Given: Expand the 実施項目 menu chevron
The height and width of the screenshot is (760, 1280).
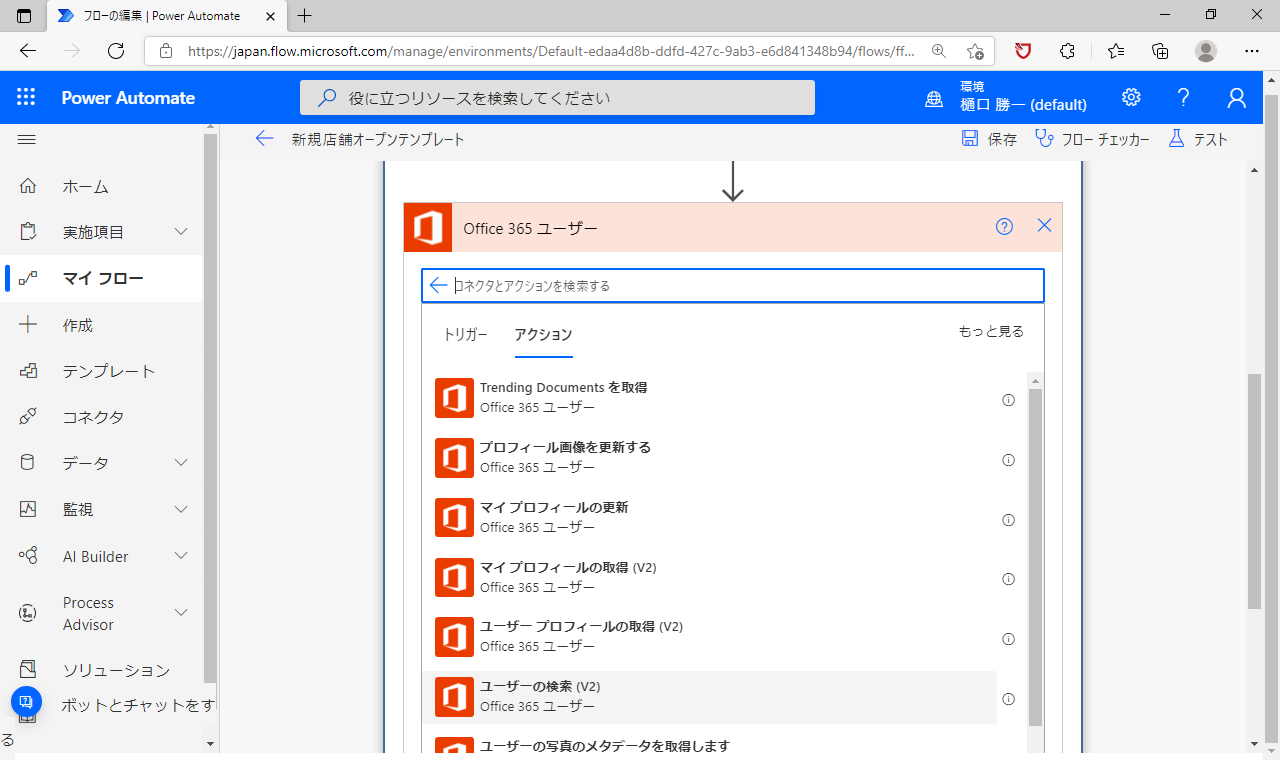Looking at the screenshot, I should click(x=181, y=232).
